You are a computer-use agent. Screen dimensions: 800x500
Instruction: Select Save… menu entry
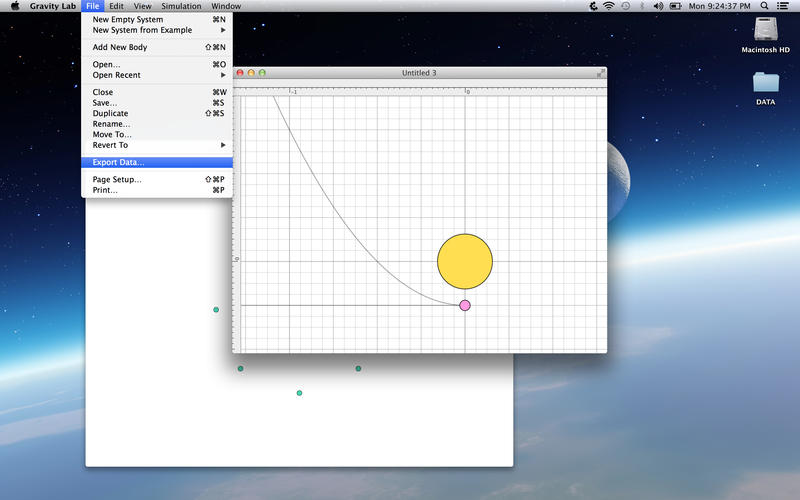pyautogui.click(x=157, y=103)
